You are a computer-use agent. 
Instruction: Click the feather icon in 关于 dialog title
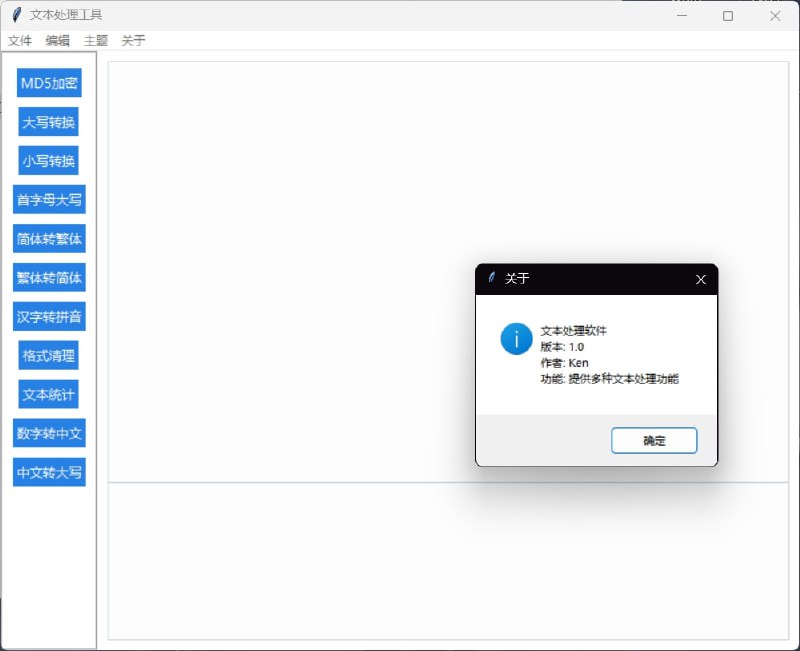491,278
